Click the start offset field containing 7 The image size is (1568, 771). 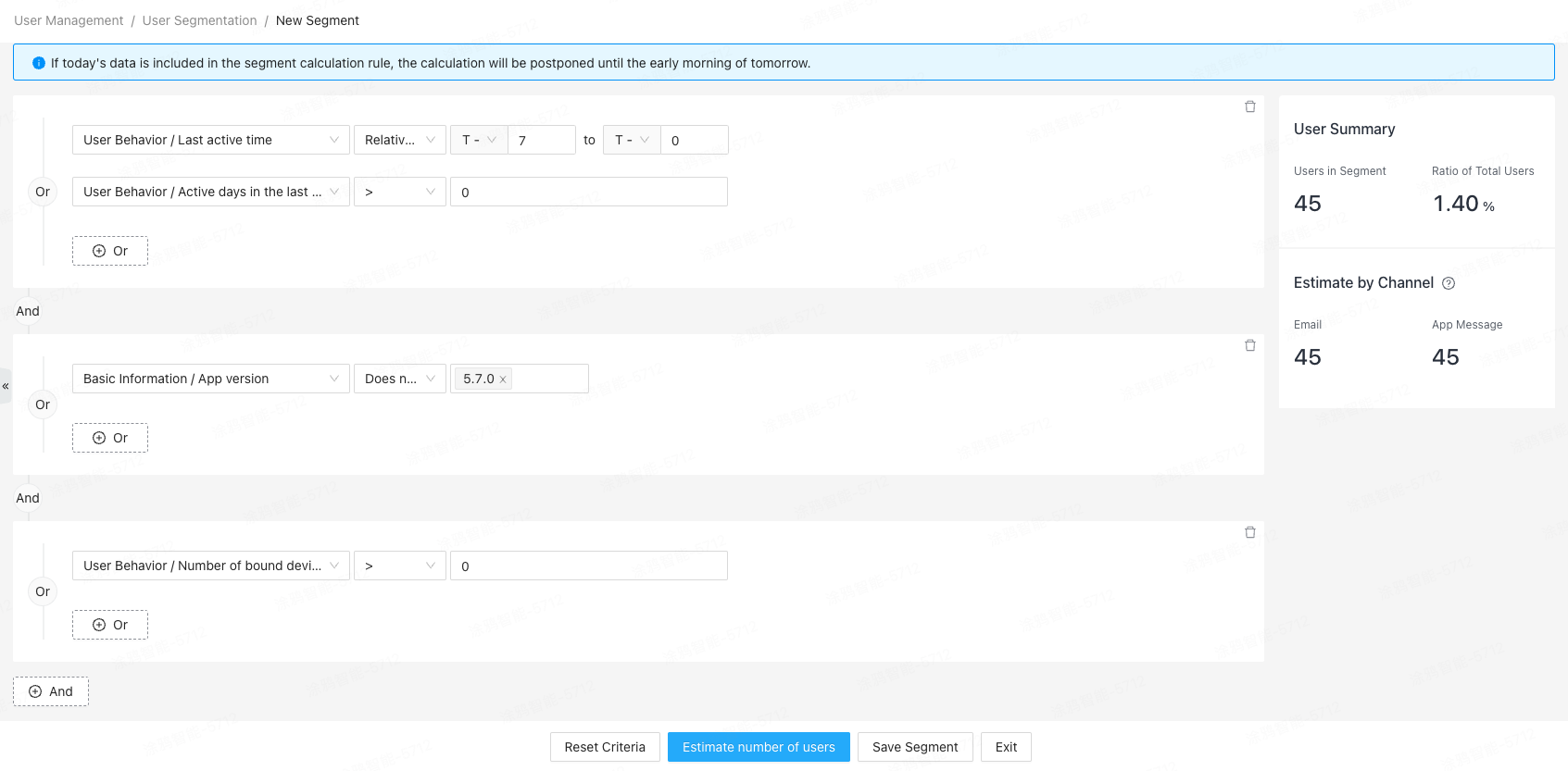coord(542,140)
